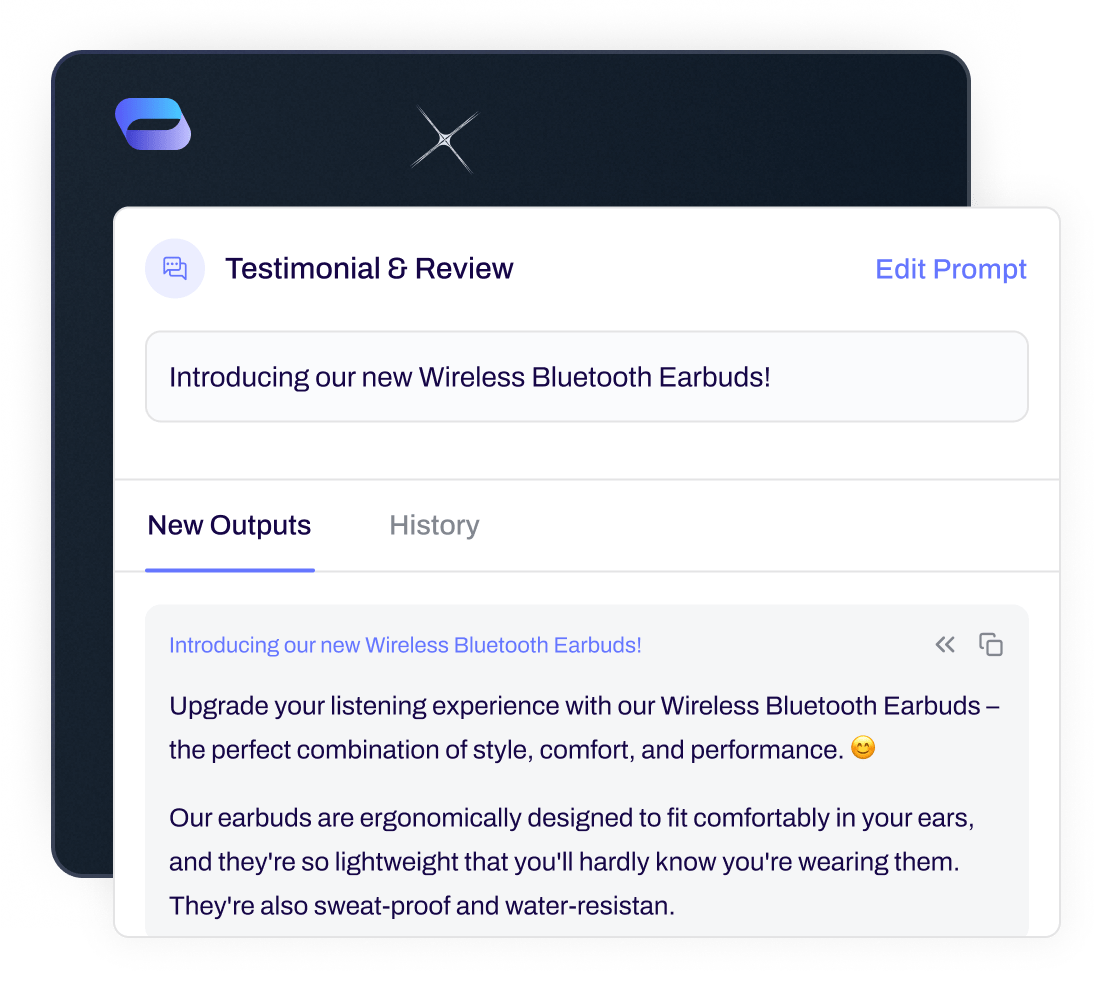Click the smiling emoji in the output text
1104x982 pixels.
click(862, 748)
